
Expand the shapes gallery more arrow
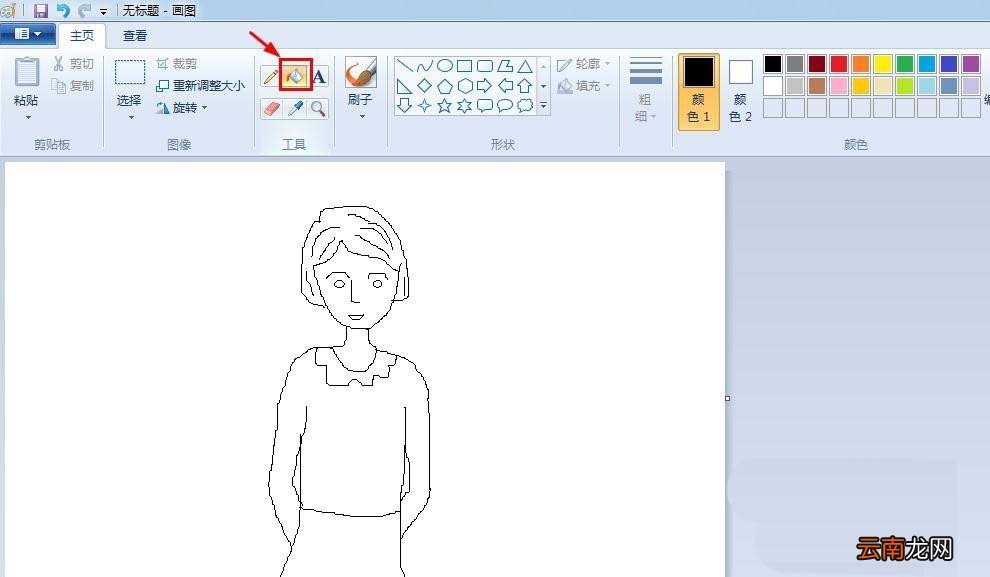[x=543, y=105]
